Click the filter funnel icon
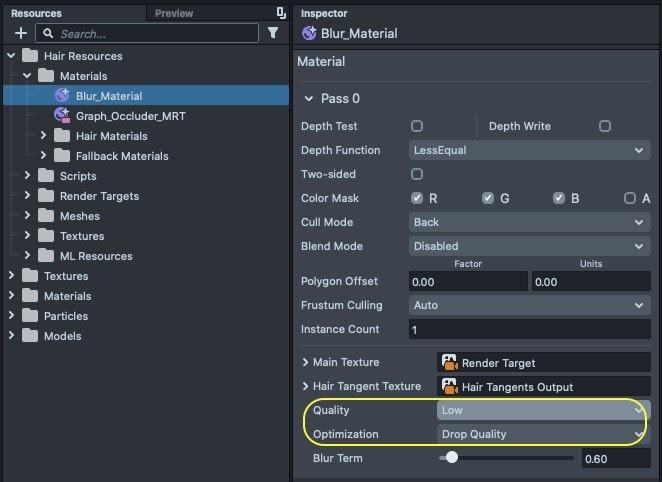Viewport: 662px width, 482px height. click(x=273, y=34)
